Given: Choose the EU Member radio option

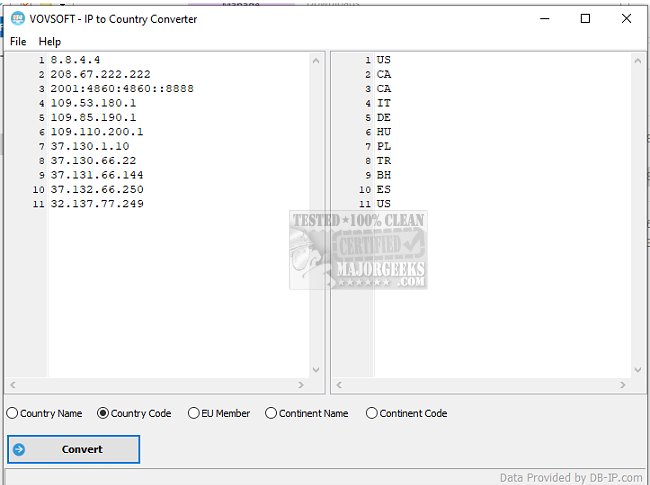Looking at the screenshot, I should pyautogui.click(x=194, y=413).
